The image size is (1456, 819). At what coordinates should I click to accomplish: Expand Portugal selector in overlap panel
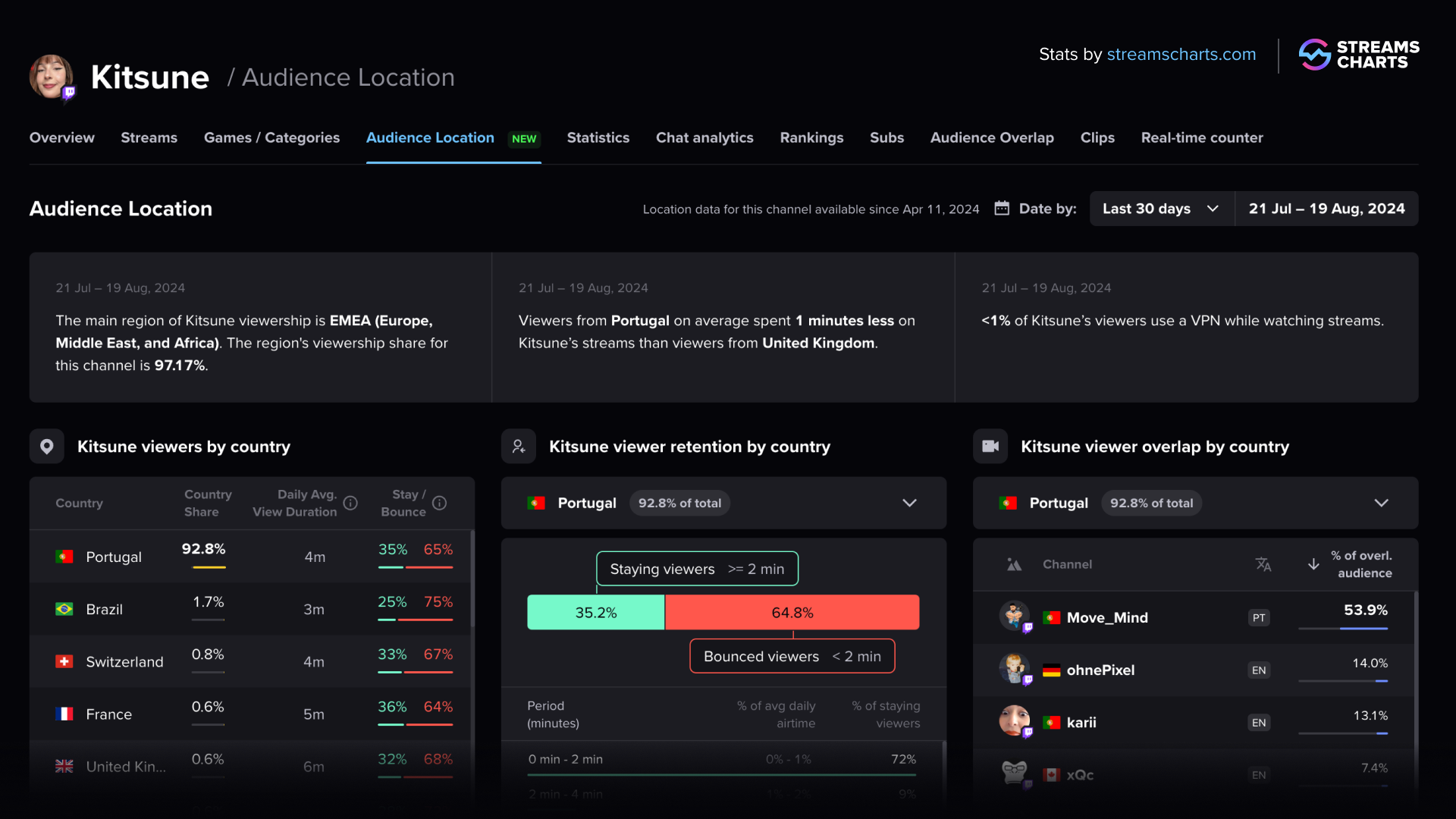[x=1381, y=504]
